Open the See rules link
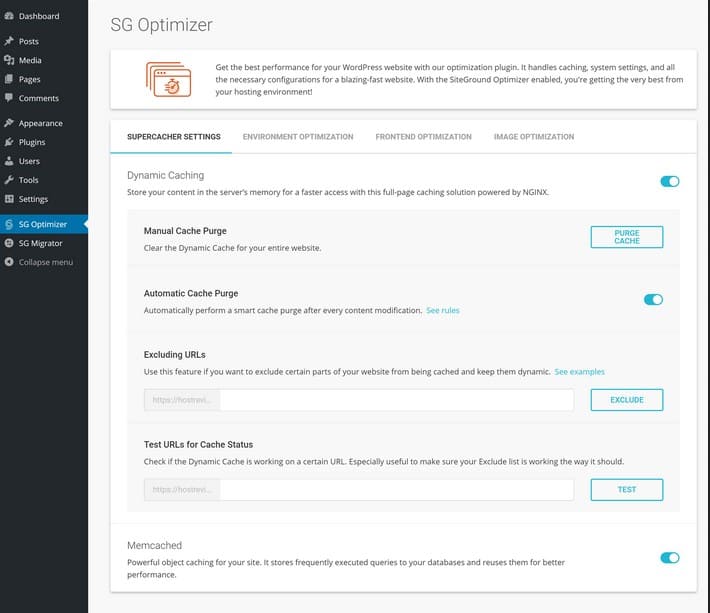The height and width of the screenshot is (613, 710). coord(443,310)
